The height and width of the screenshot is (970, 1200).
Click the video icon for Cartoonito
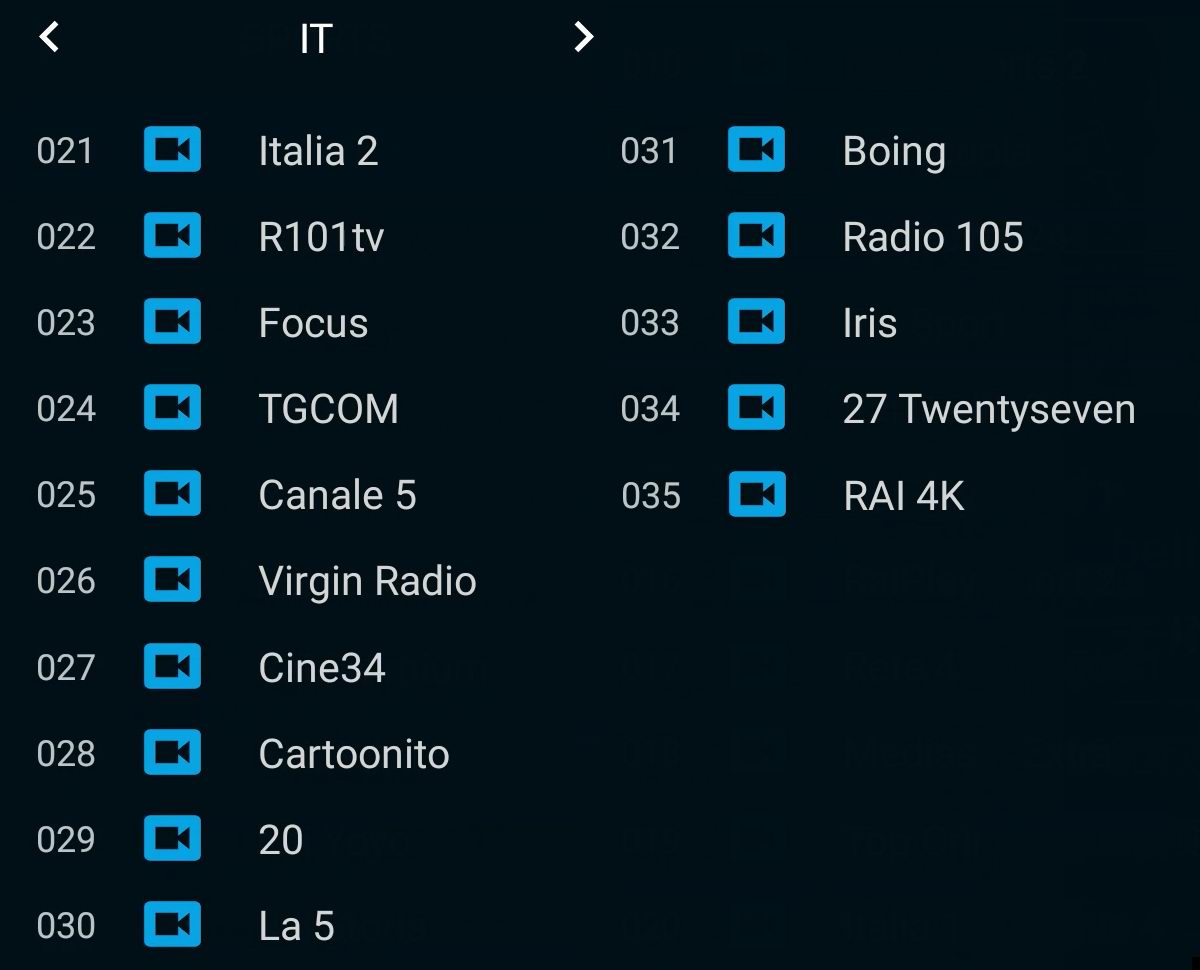[x=172, y=753]
